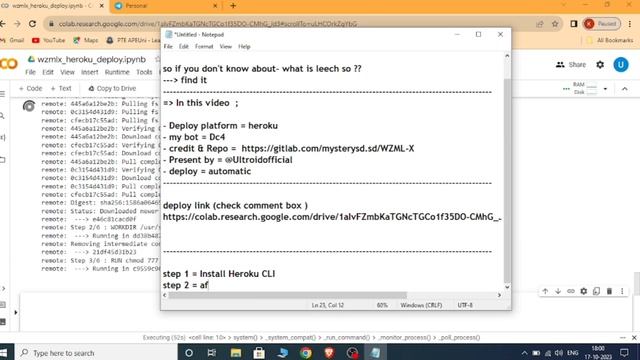Open Chrome from taskbar
This screenshot has height=360, width=640.
point(305,353)
